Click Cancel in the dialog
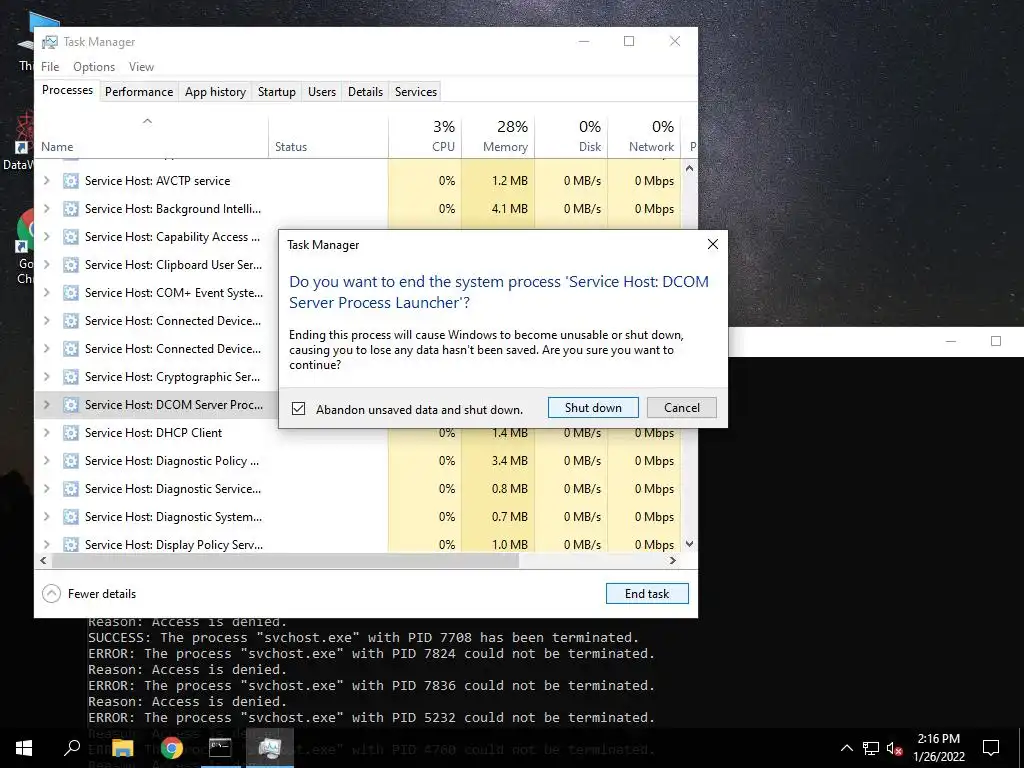The width and height of the screenshot is (1024, 768). pyautogui.click(x=682, y=408)
